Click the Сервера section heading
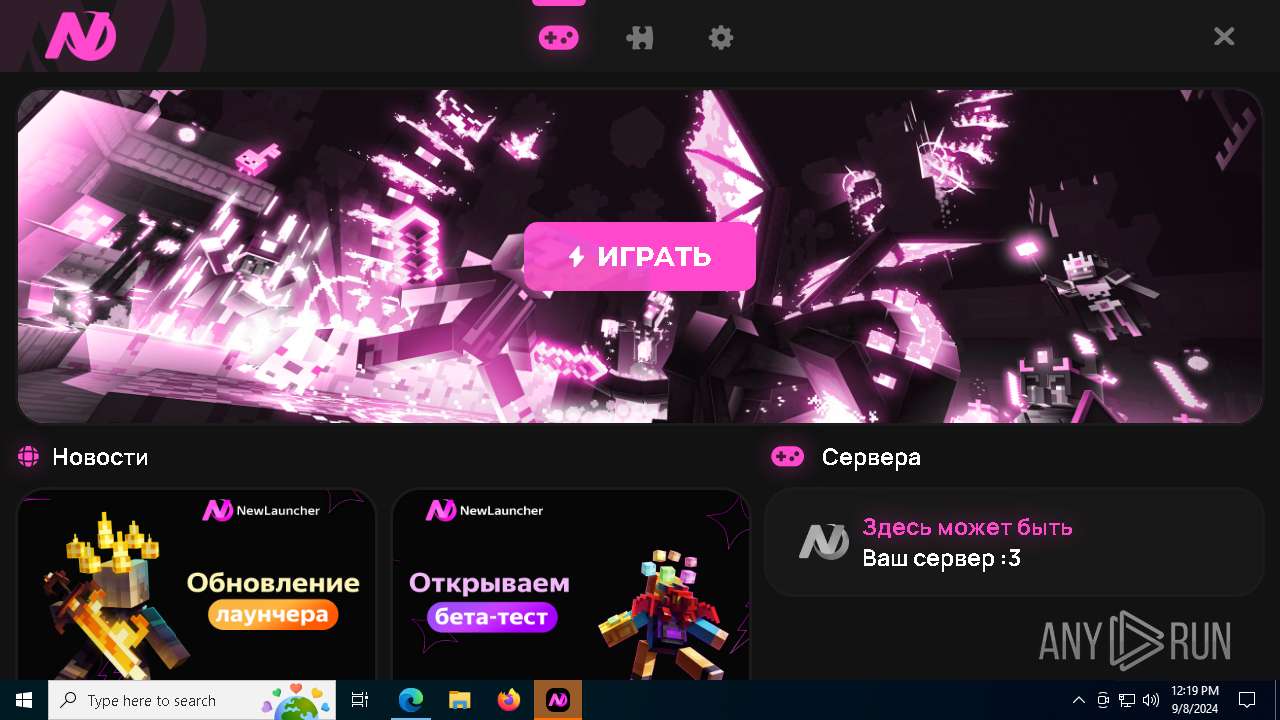This screenshot has height=720, width=1280. (871, 457)
